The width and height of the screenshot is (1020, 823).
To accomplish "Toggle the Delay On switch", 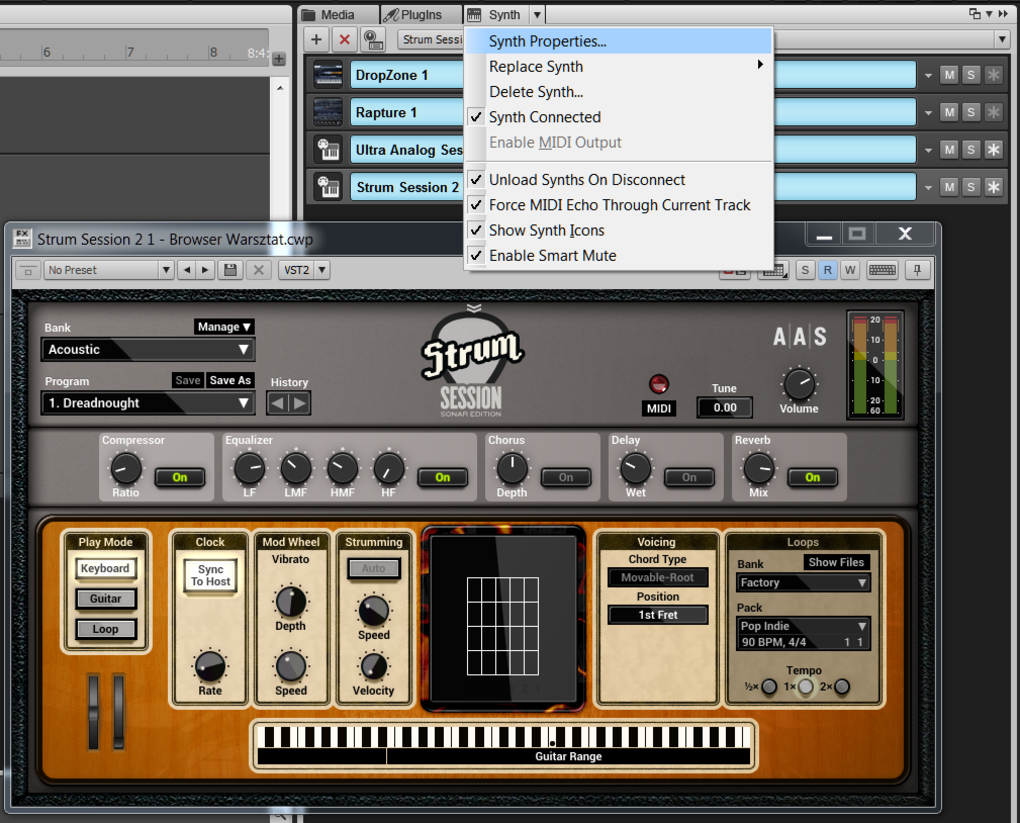I will [689, 477].
